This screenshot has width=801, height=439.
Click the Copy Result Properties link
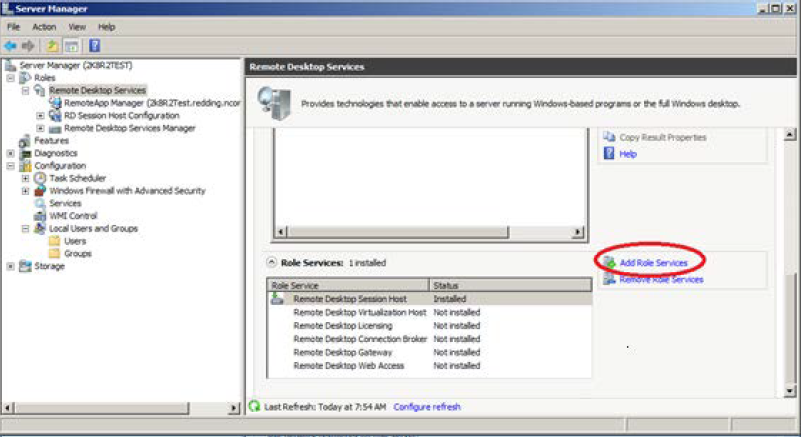pos(663,137)
